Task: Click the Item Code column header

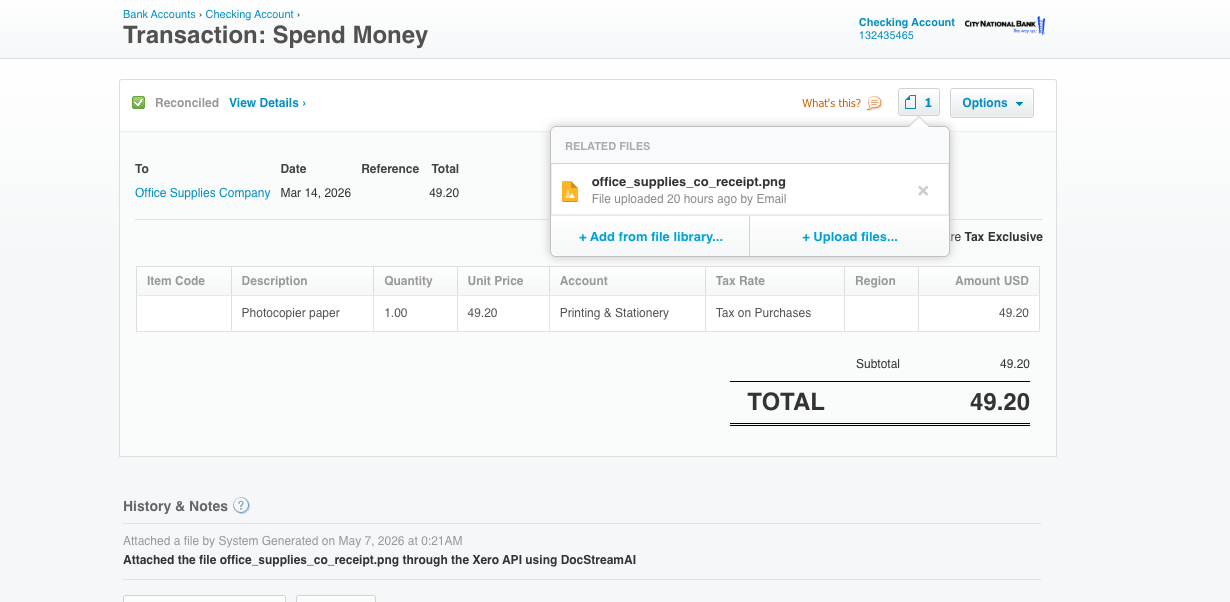Action: 184,281
